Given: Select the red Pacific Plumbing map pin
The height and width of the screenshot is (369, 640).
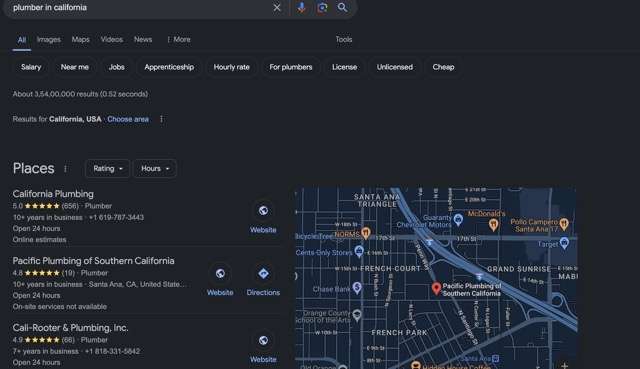Looking at the screenshot, I should point(436,289).
